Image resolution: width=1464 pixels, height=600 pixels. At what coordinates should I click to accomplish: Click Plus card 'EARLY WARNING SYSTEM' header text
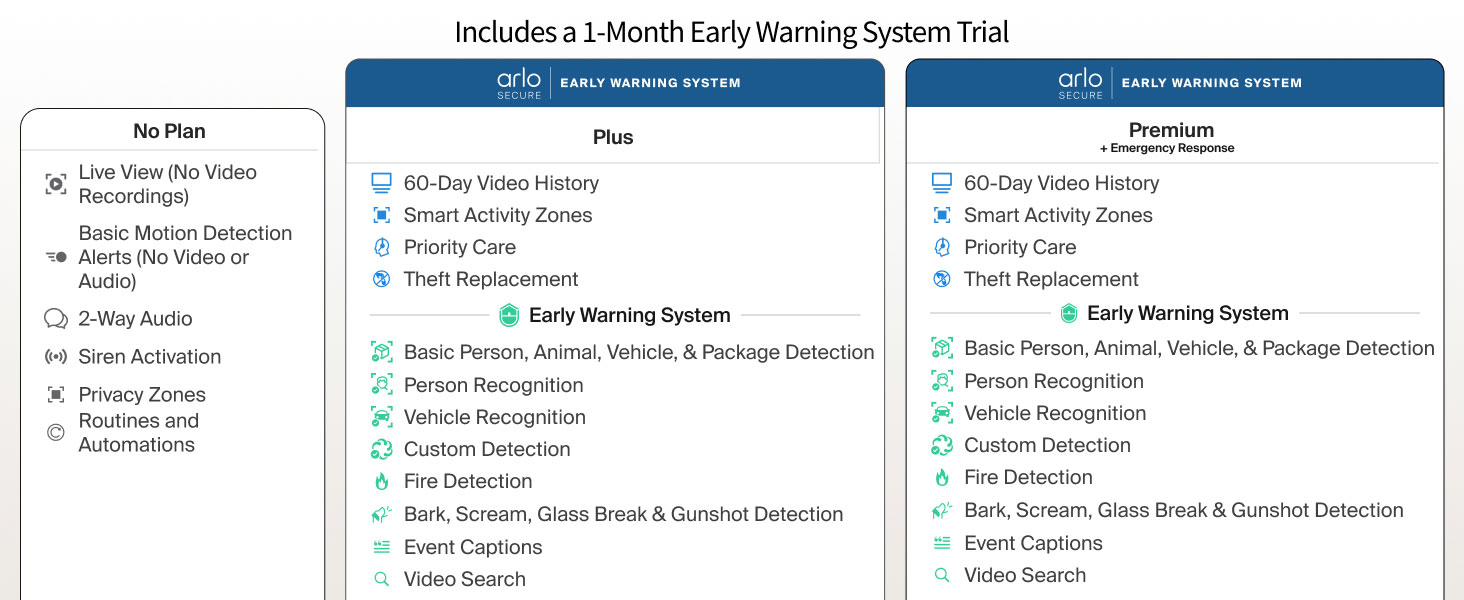pyautogui.click(x=650, y=83)
